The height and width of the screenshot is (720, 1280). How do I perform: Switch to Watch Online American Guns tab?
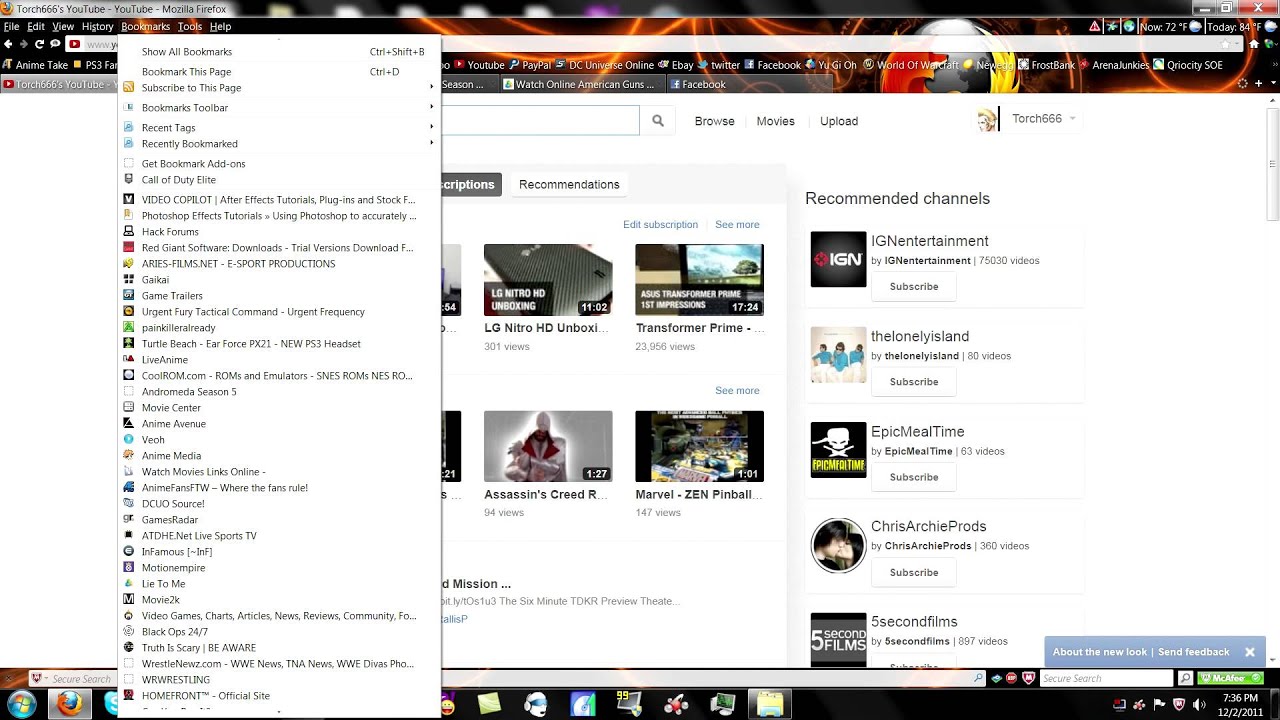point(580,85)
